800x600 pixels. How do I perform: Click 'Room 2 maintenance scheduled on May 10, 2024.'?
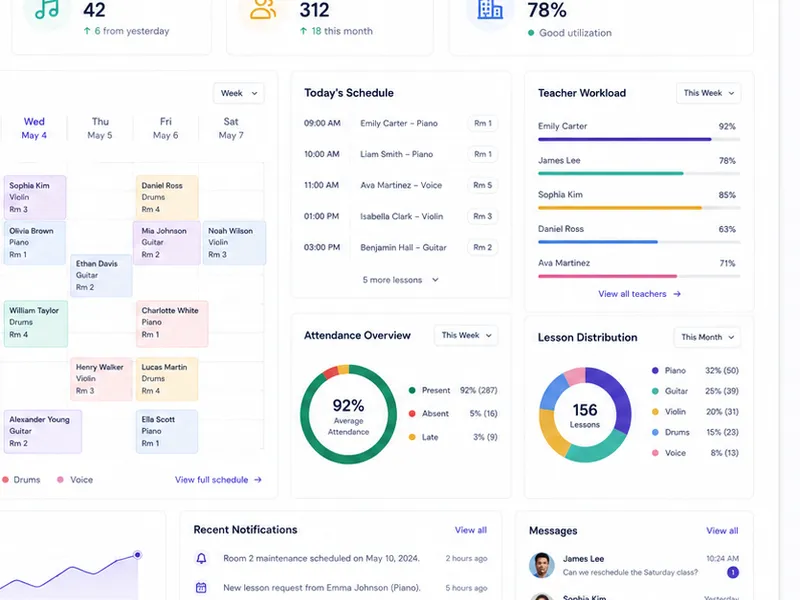point(321,558)
